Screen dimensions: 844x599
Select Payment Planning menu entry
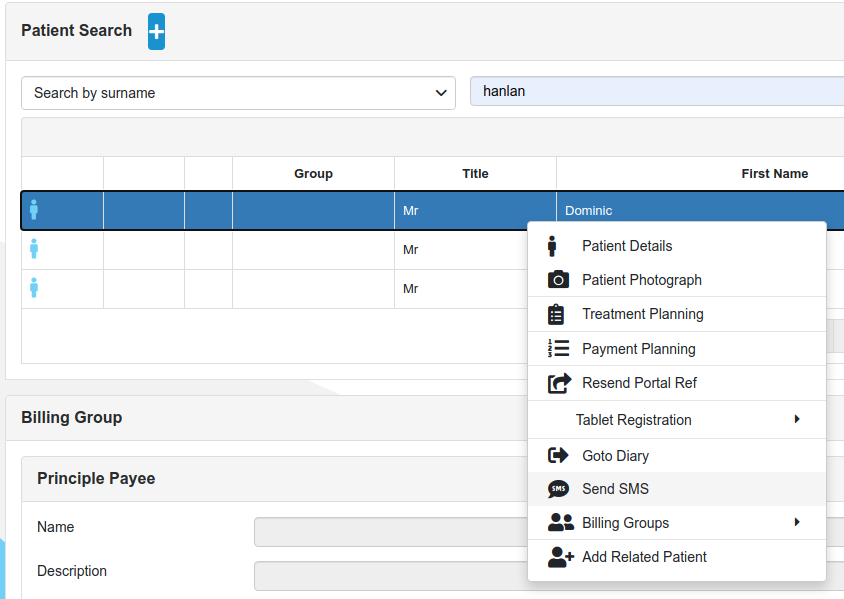677,349
